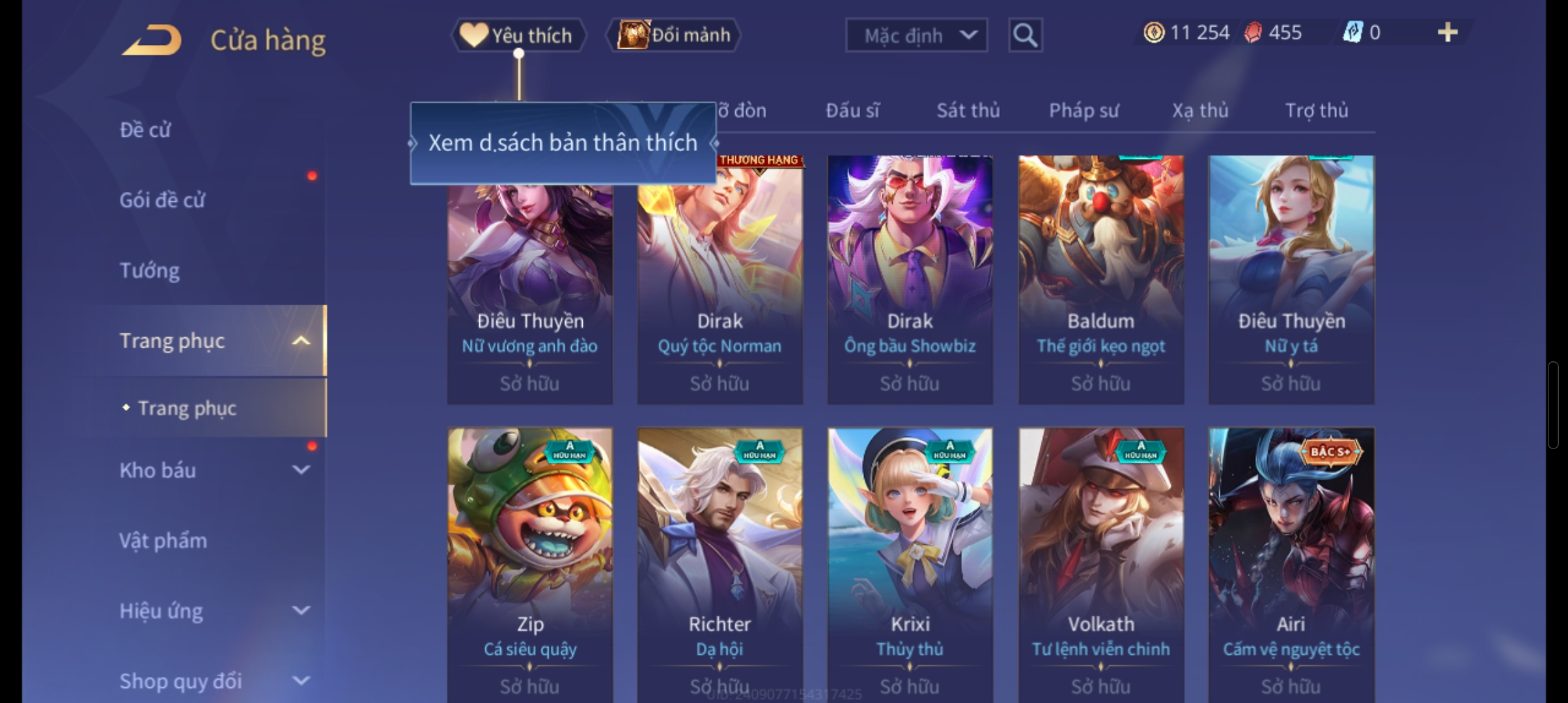Open the Đổi mảnh fragment exchange icon
Viewport: 1568px width, 703px height.
tap(633, 34)
